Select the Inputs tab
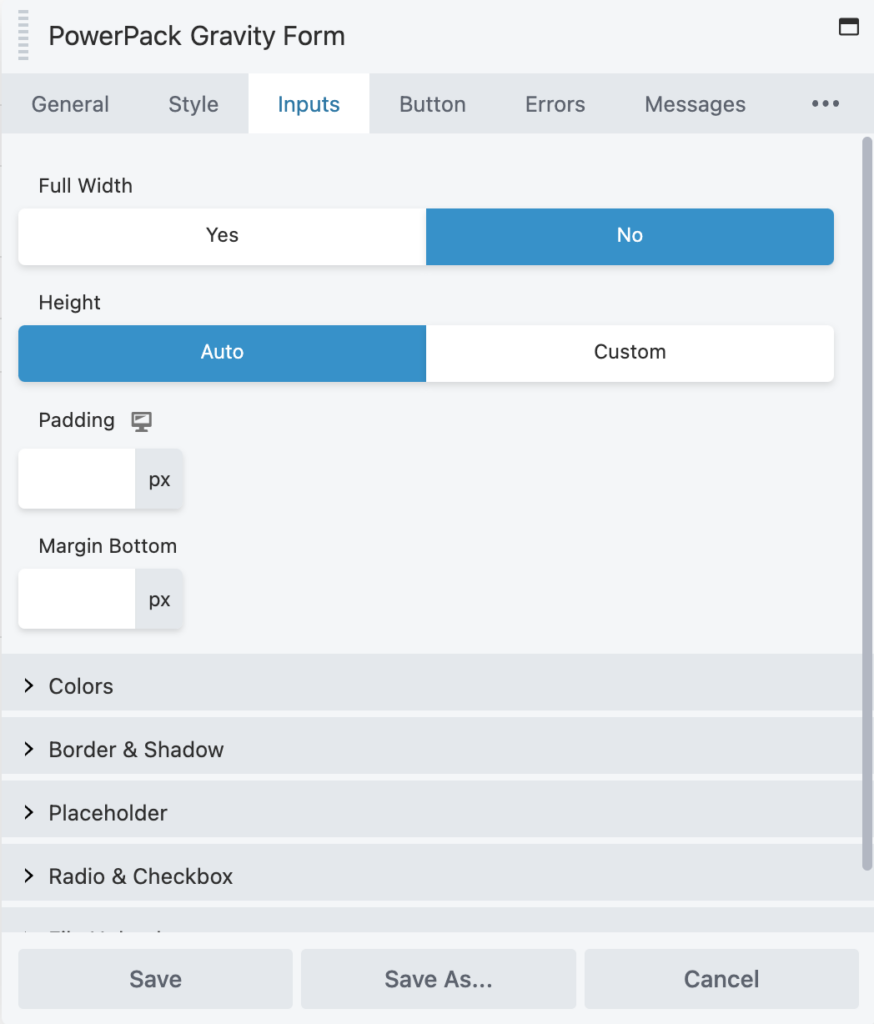Viewport: 874px width, 1024px height. click(x=308, y=104)
